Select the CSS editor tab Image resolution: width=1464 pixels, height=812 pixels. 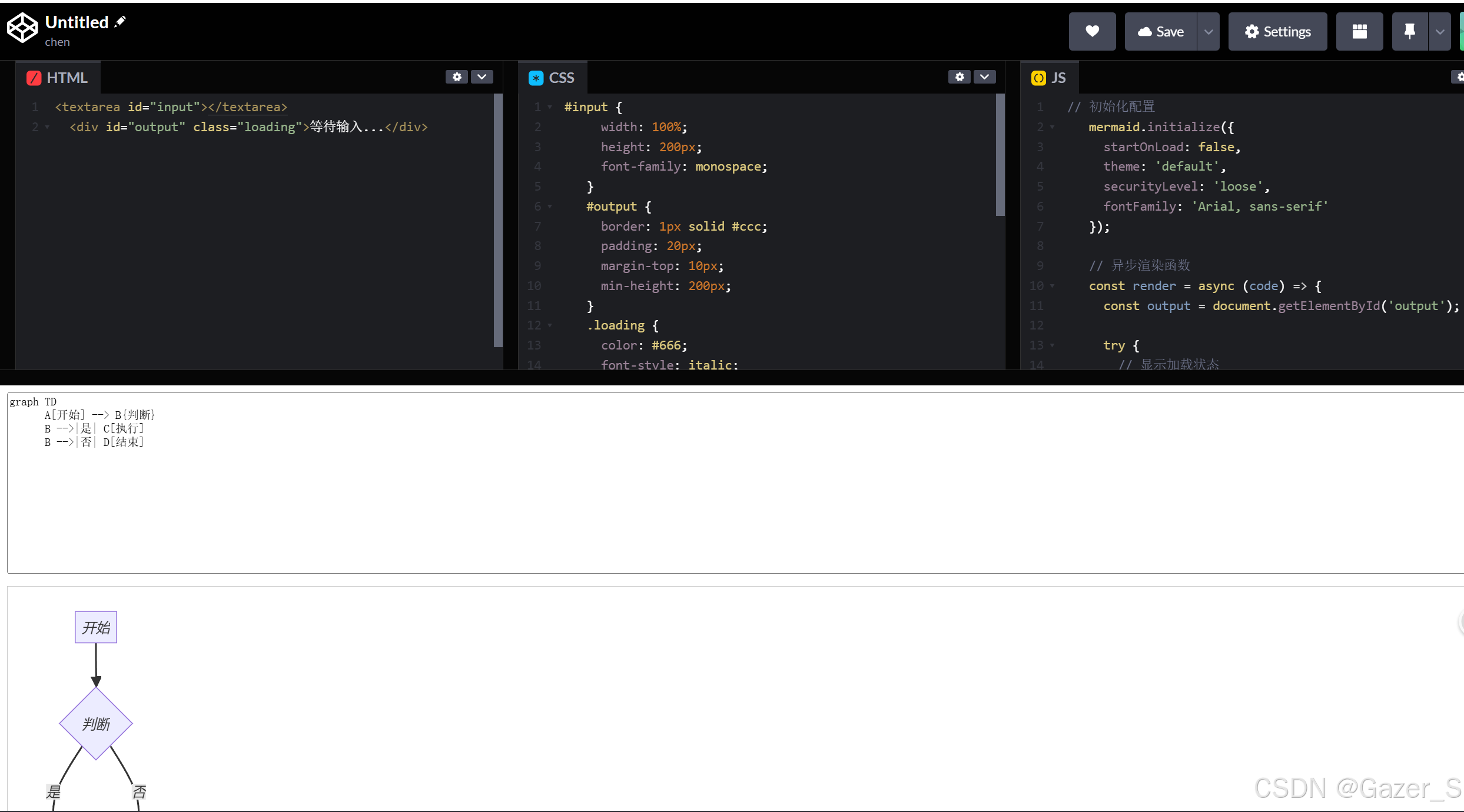pos(552,78)
